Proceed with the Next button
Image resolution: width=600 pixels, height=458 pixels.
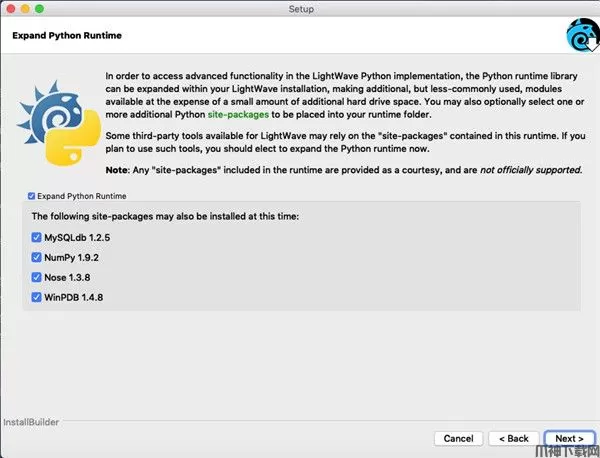point(569,438)
